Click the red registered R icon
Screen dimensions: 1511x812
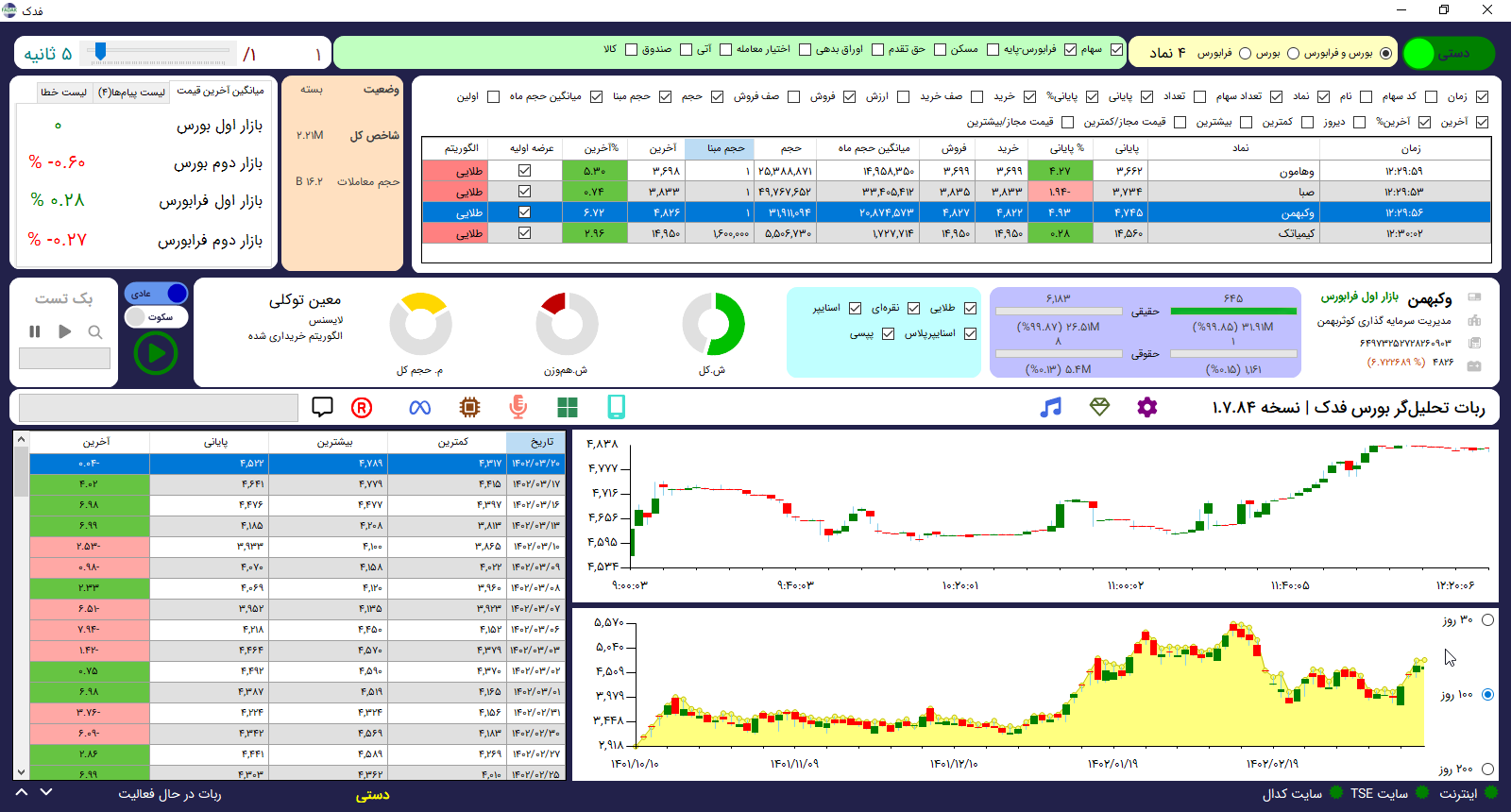[x=362, y=407]
